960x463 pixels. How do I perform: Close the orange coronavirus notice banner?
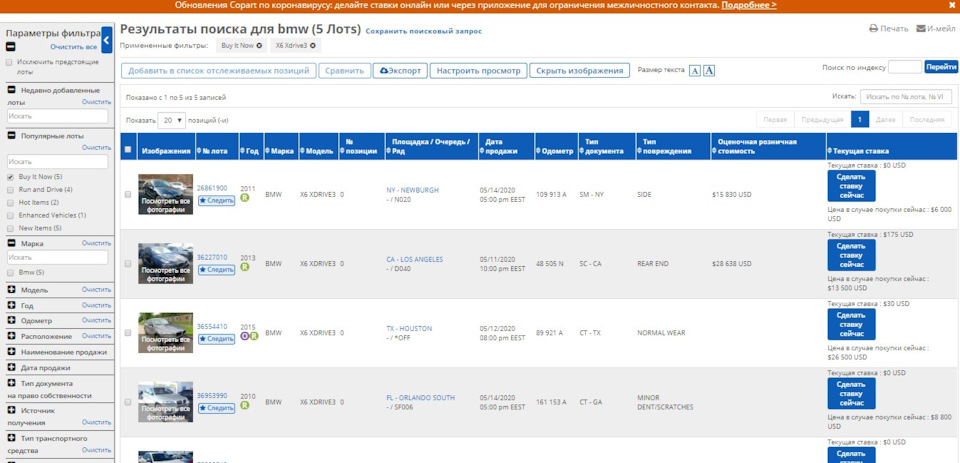(x=954, y=5)
